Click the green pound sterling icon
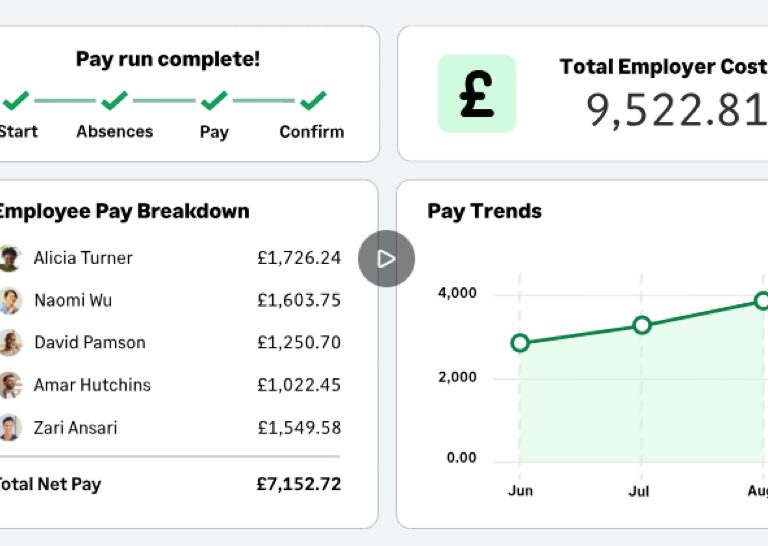This screenshot has height=546, width=768. click(x=477, y=94)
